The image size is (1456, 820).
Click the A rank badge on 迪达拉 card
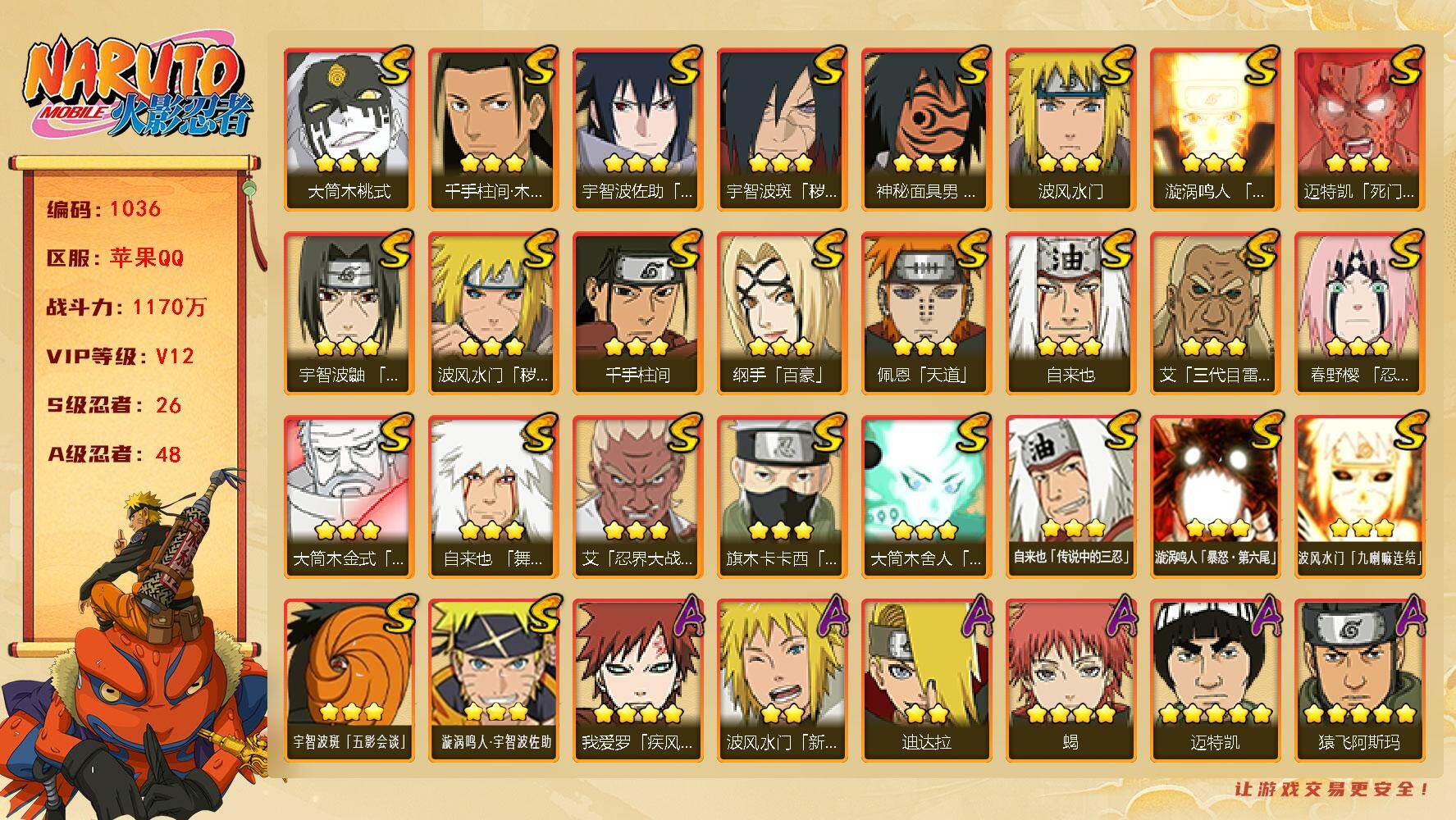coord(976,615)
